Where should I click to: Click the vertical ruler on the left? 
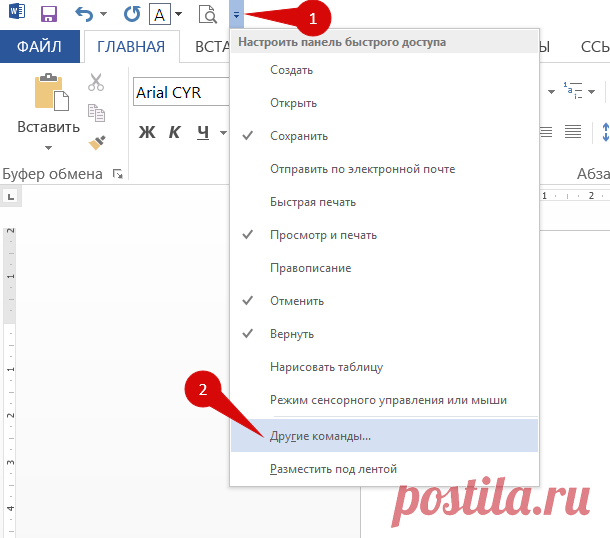tap(10, 381)
